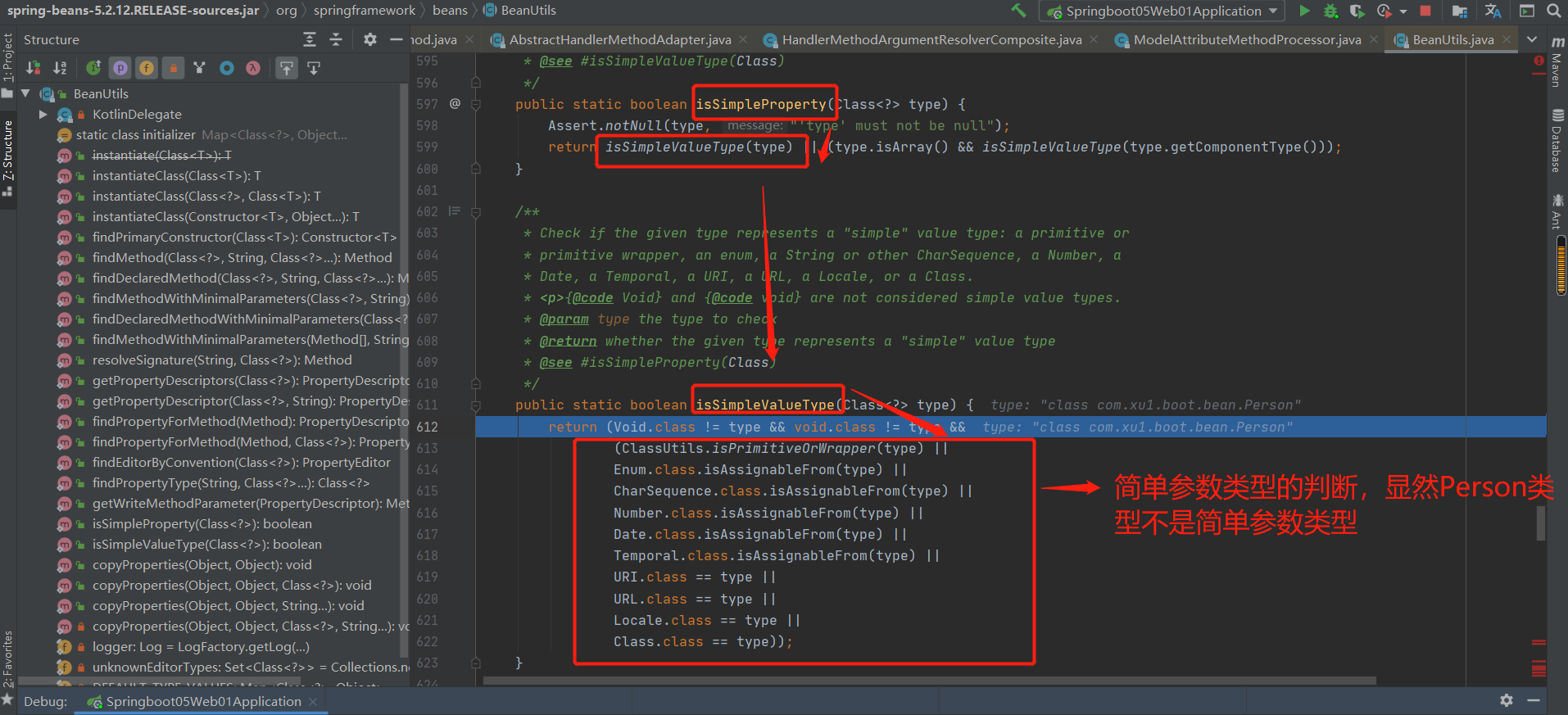Screen dimensions: 1568x715
Task: Collapse the isSimpleProperty method fold at line 597
Action: click(476, 104)
